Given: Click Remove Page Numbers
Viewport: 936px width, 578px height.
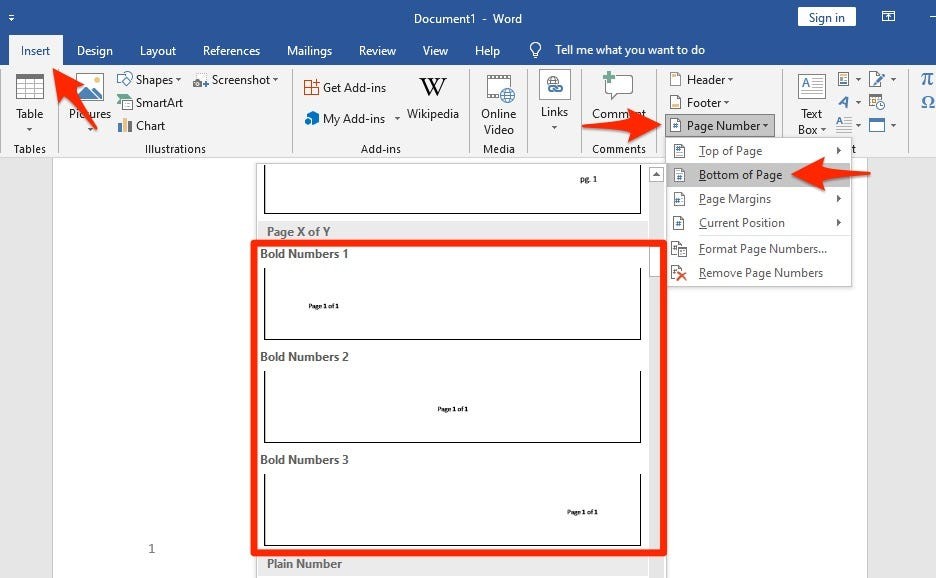Looking at the screenshot, I should [x=758, y=273].
